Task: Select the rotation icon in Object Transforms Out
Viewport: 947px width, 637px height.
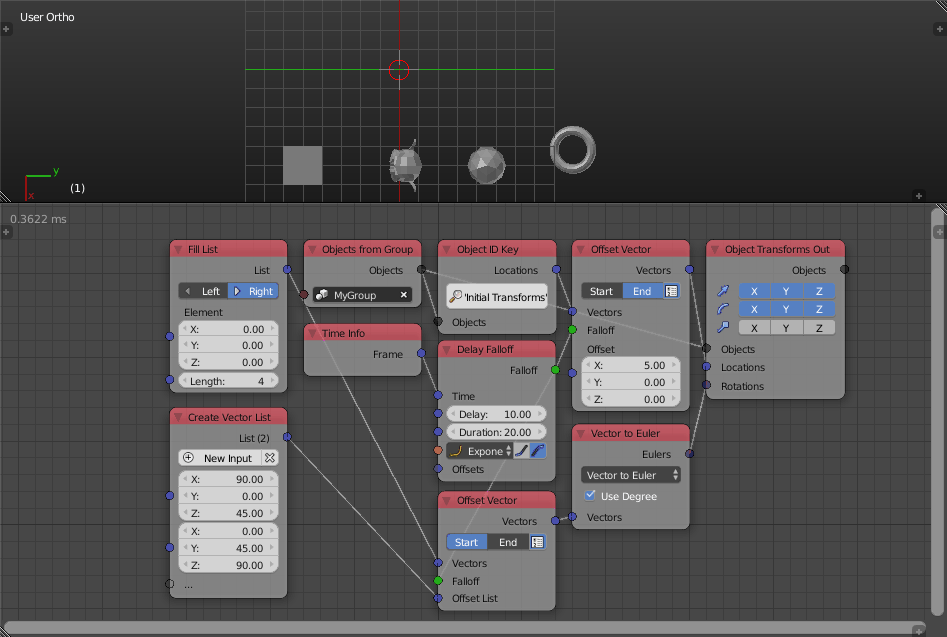Action: 723,308
